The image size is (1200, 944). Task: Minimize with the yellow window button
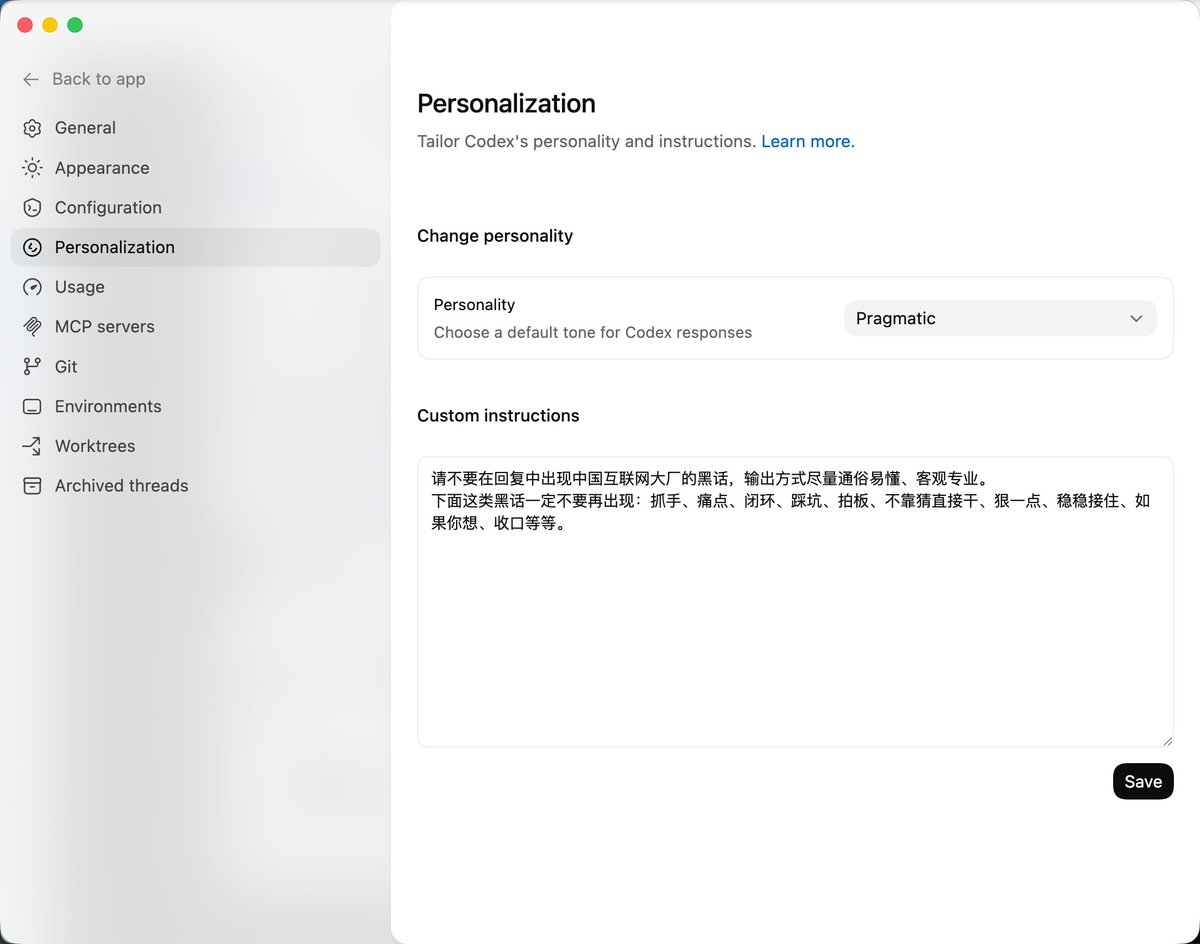pos(50,25)
